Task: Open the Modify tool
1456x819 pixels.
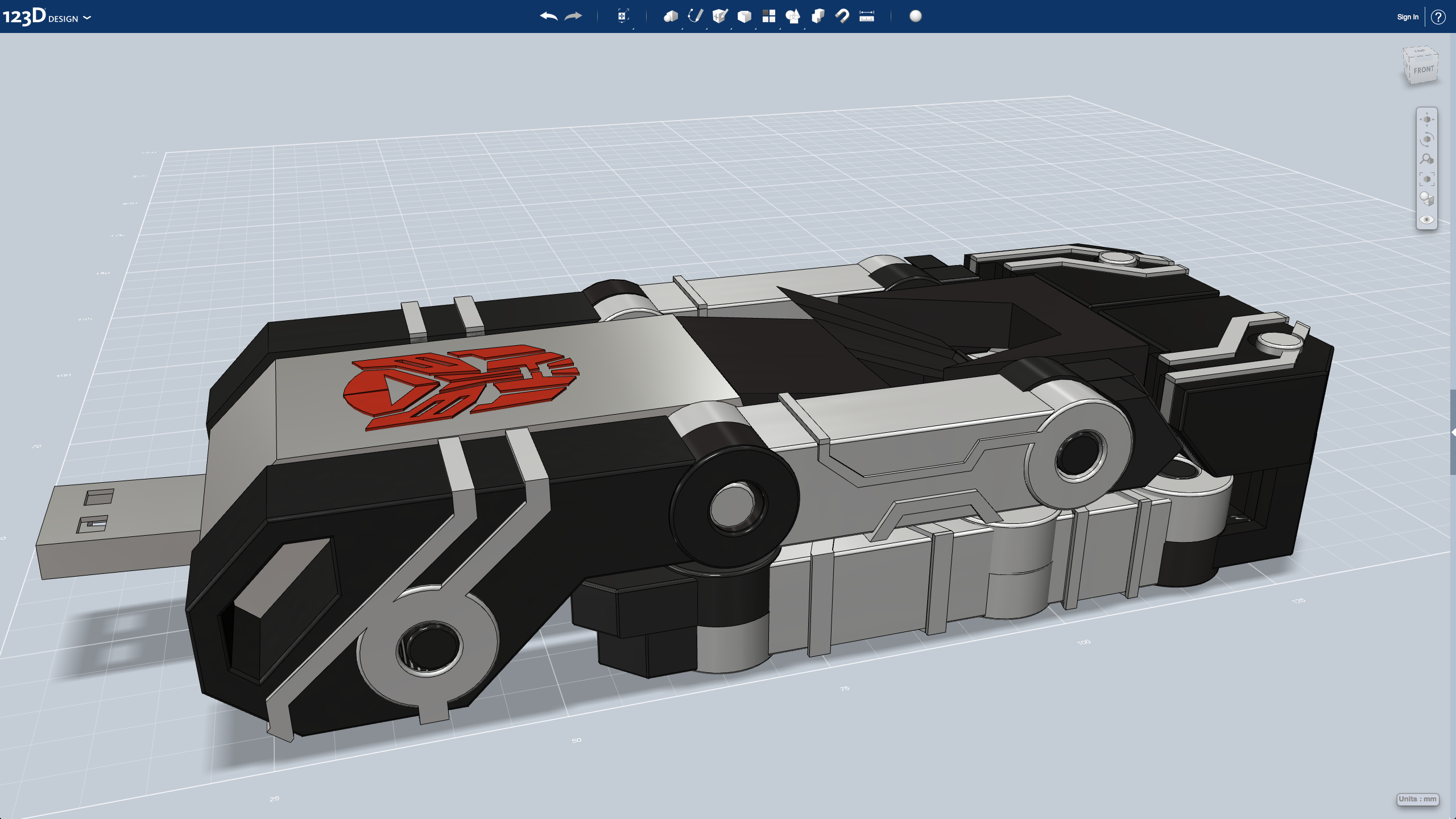Action: click(x=744, y=16)
